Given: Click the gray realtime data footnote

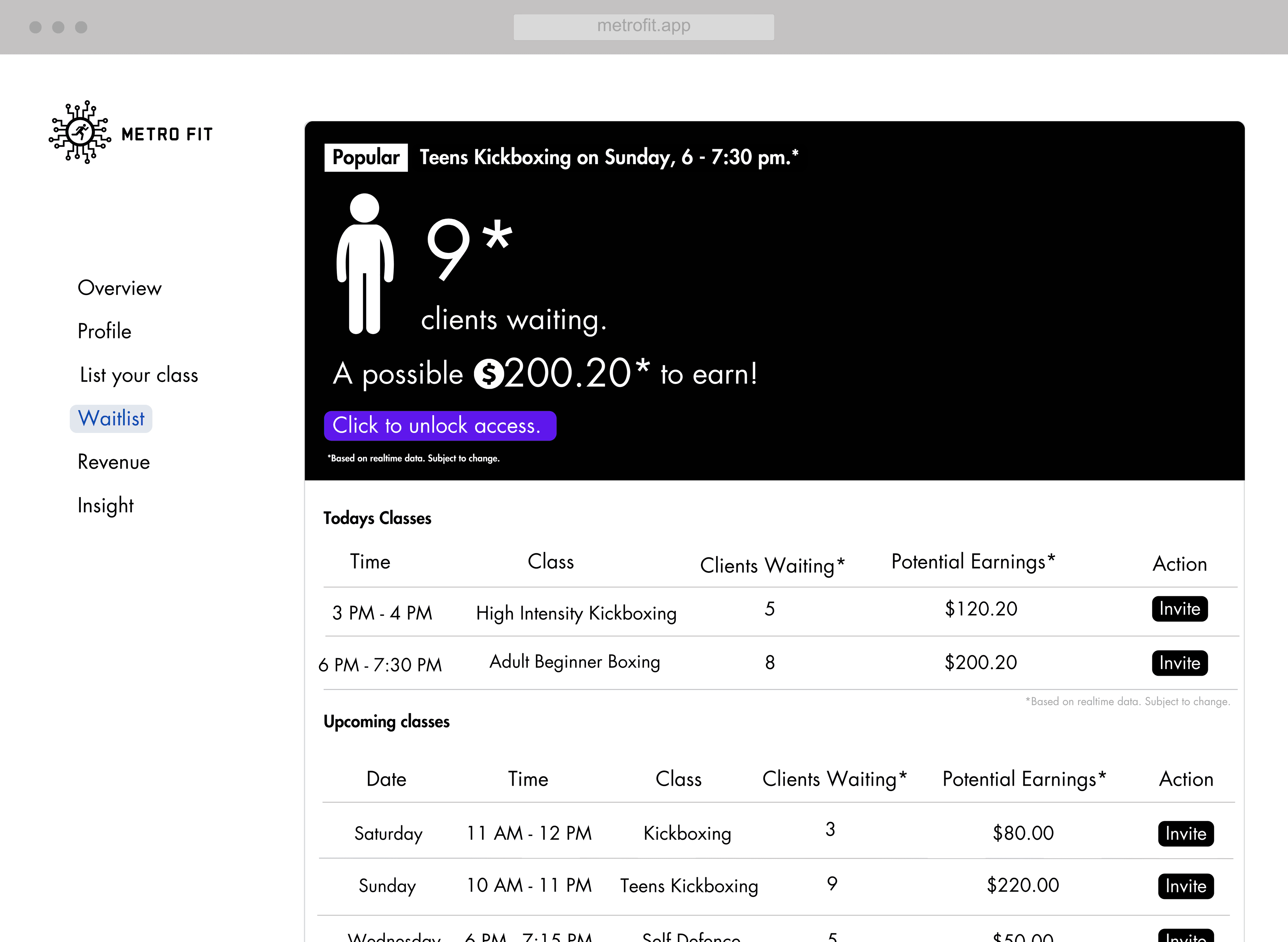Looking at the screenshot, I should tap(1128, 702).
